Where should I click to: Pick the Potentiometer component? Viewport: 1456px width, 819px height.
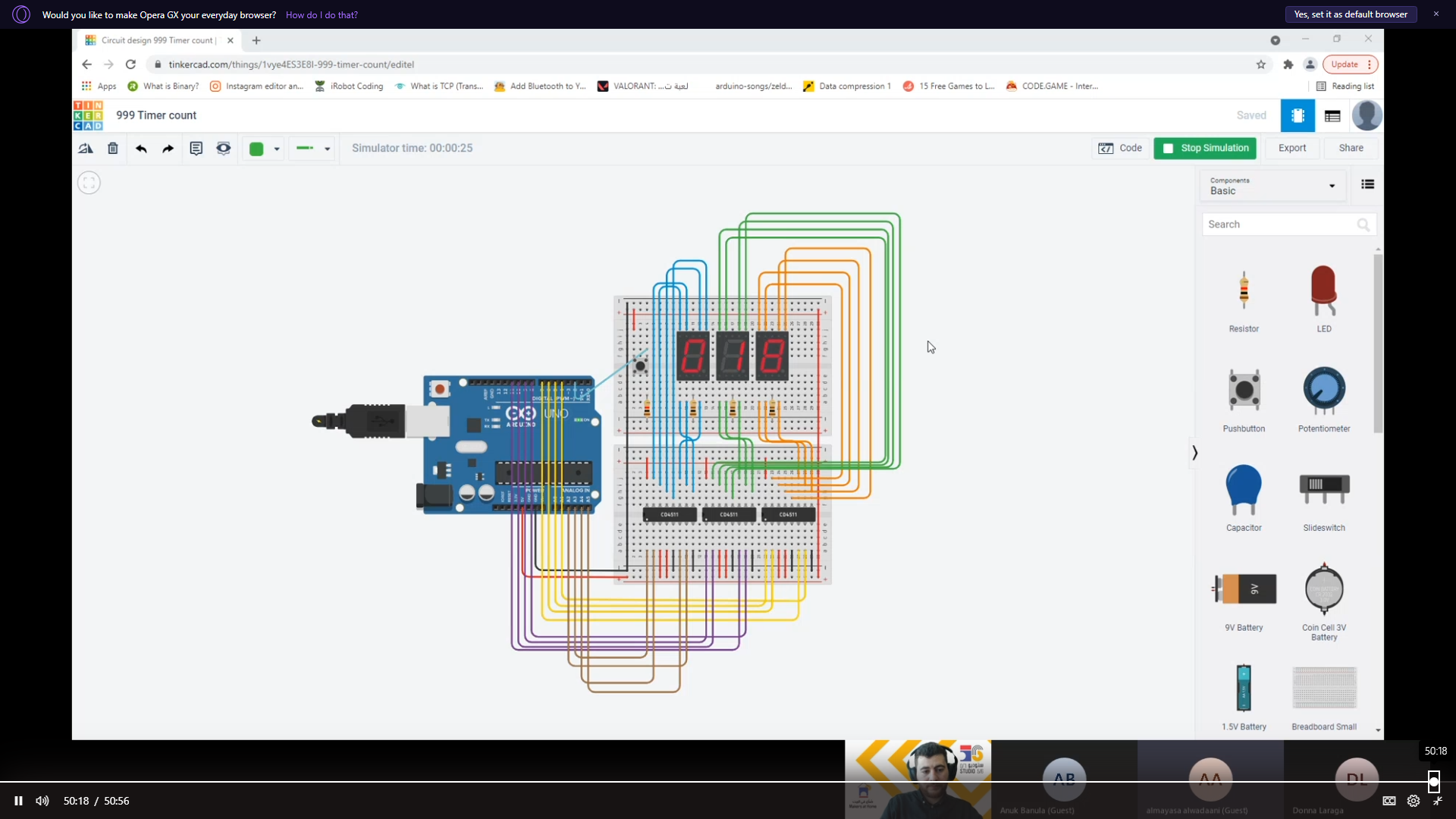tap(1324, 400)
